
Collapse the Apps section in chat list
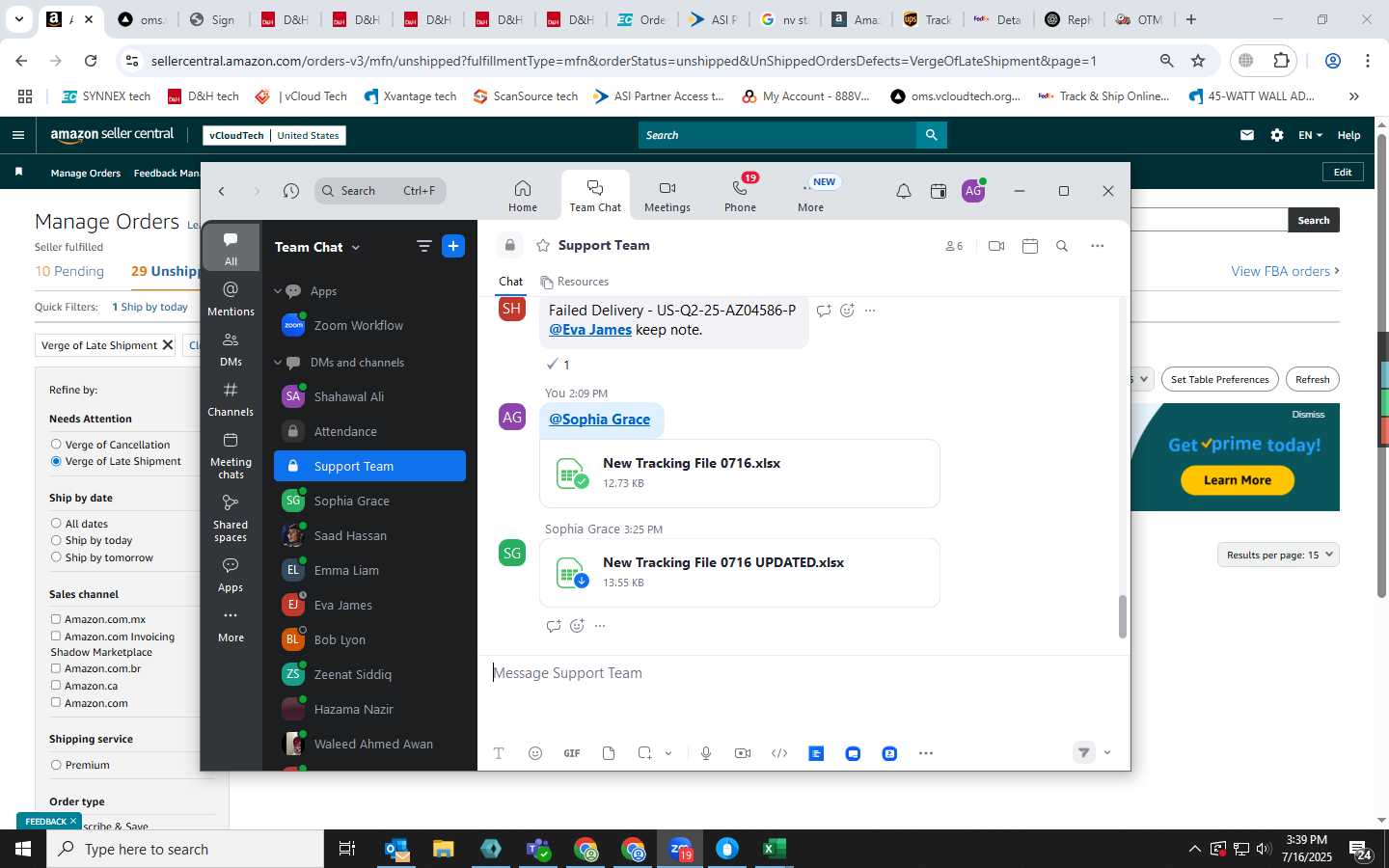pyautogui.click(x=278, y=291)
